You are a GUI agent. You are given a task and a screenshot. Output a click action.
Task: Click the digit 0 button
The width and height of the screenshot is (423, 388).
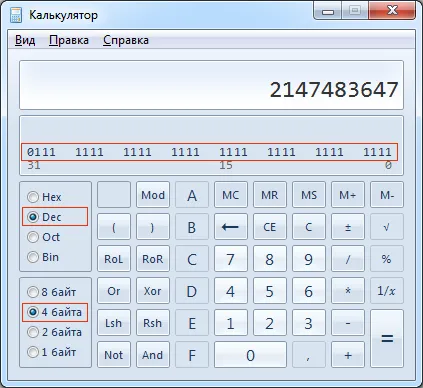click(x=250, y=355)
